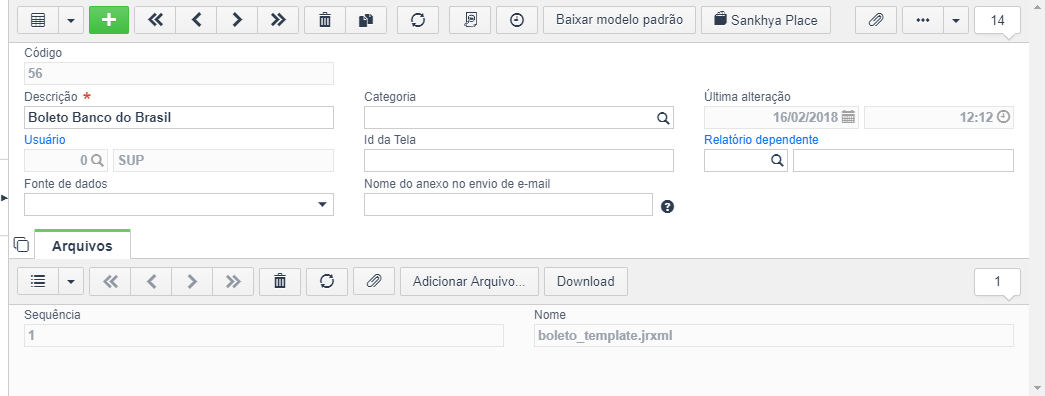Open Sankhya Place
The height and width of the screenshot is (396, 1045).
pos(766,20)
